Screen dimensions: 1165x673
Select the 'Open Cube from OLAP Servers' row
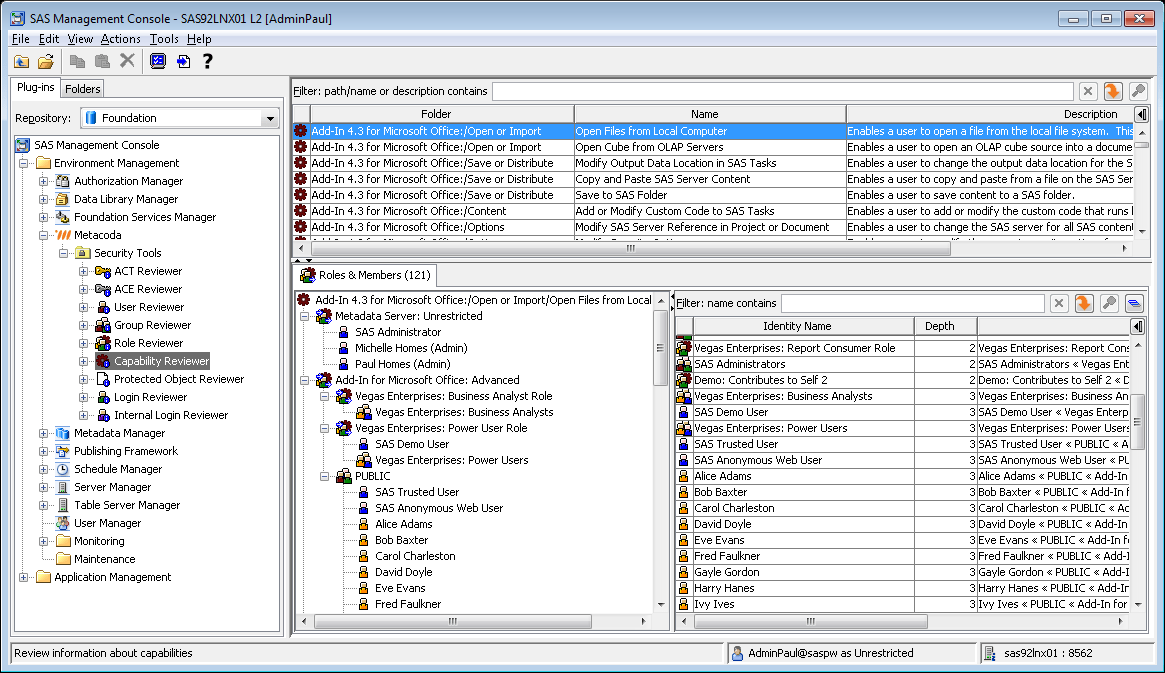point(713,147)
